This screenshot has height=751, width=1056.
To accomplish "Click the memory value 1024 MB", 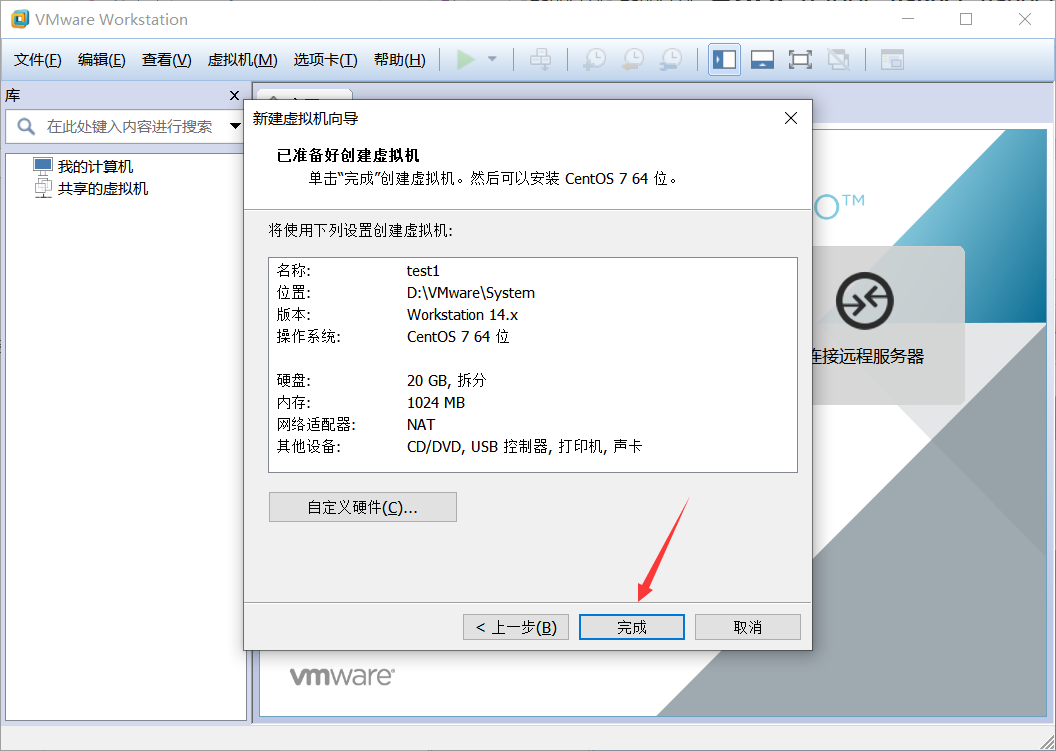I will click(x=436, y=403).
